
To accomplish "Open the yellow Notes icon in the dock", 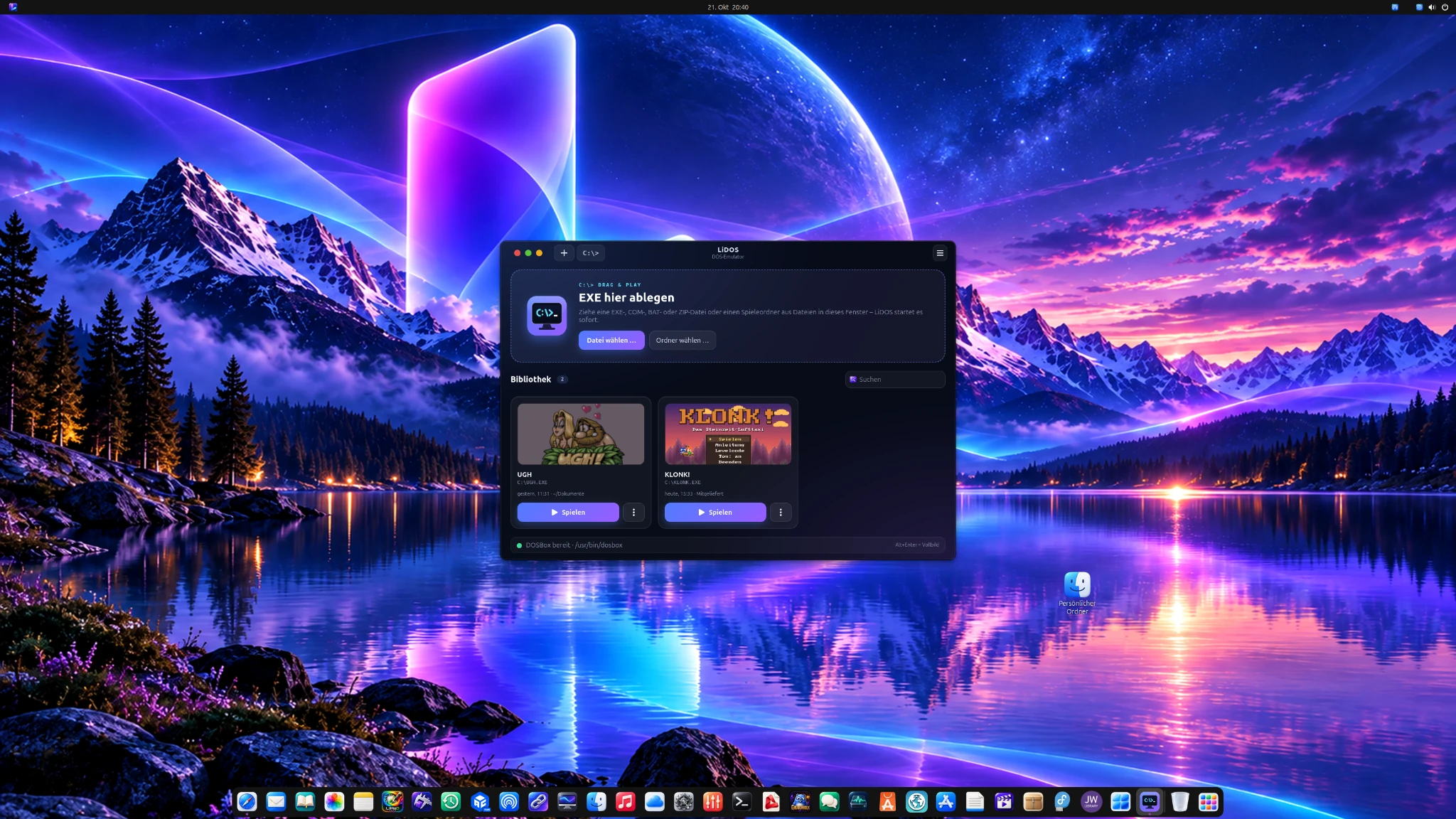I will 363,802.
